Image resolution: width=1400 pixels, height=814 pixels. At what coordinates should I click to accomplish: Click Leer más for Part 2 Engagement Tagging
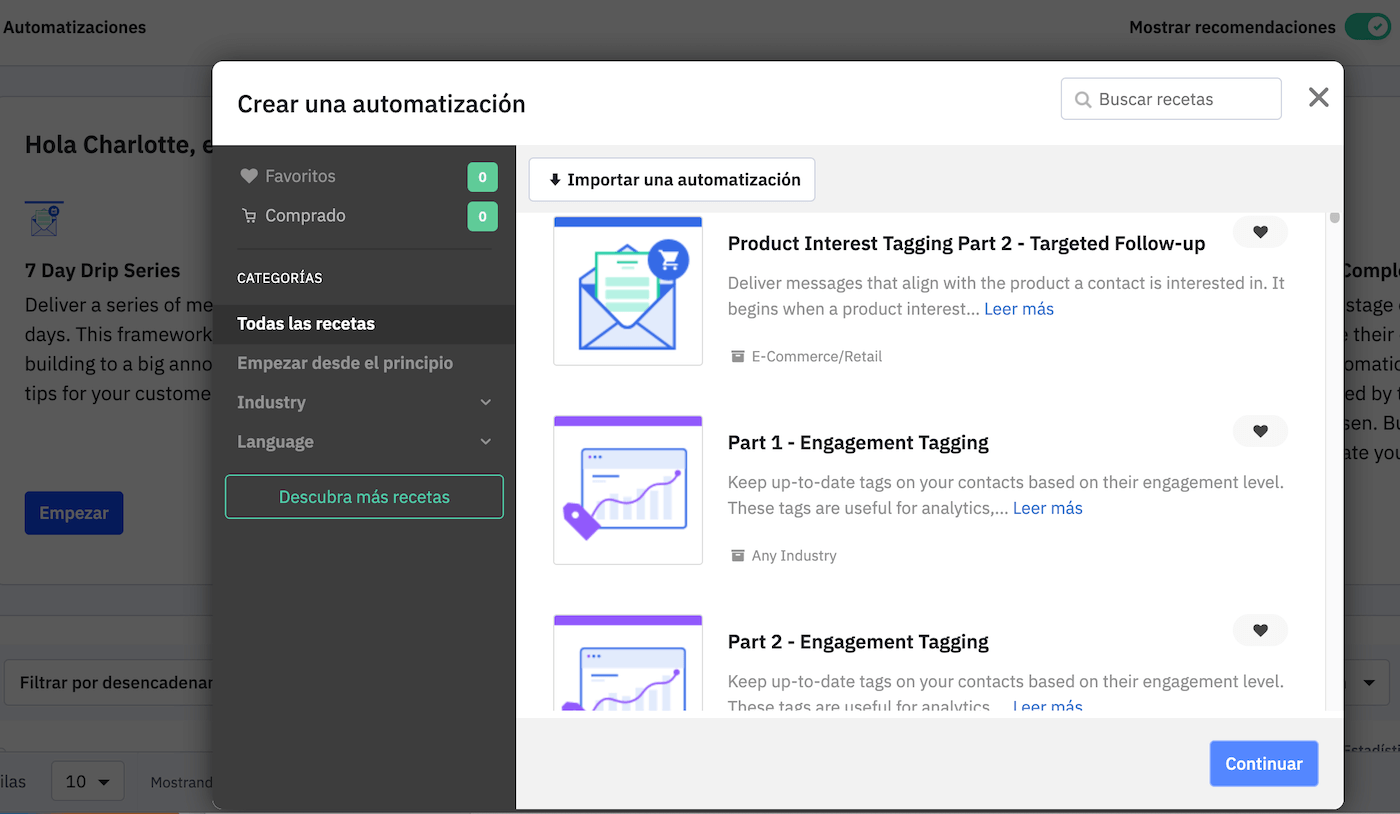click(1048, 706)
